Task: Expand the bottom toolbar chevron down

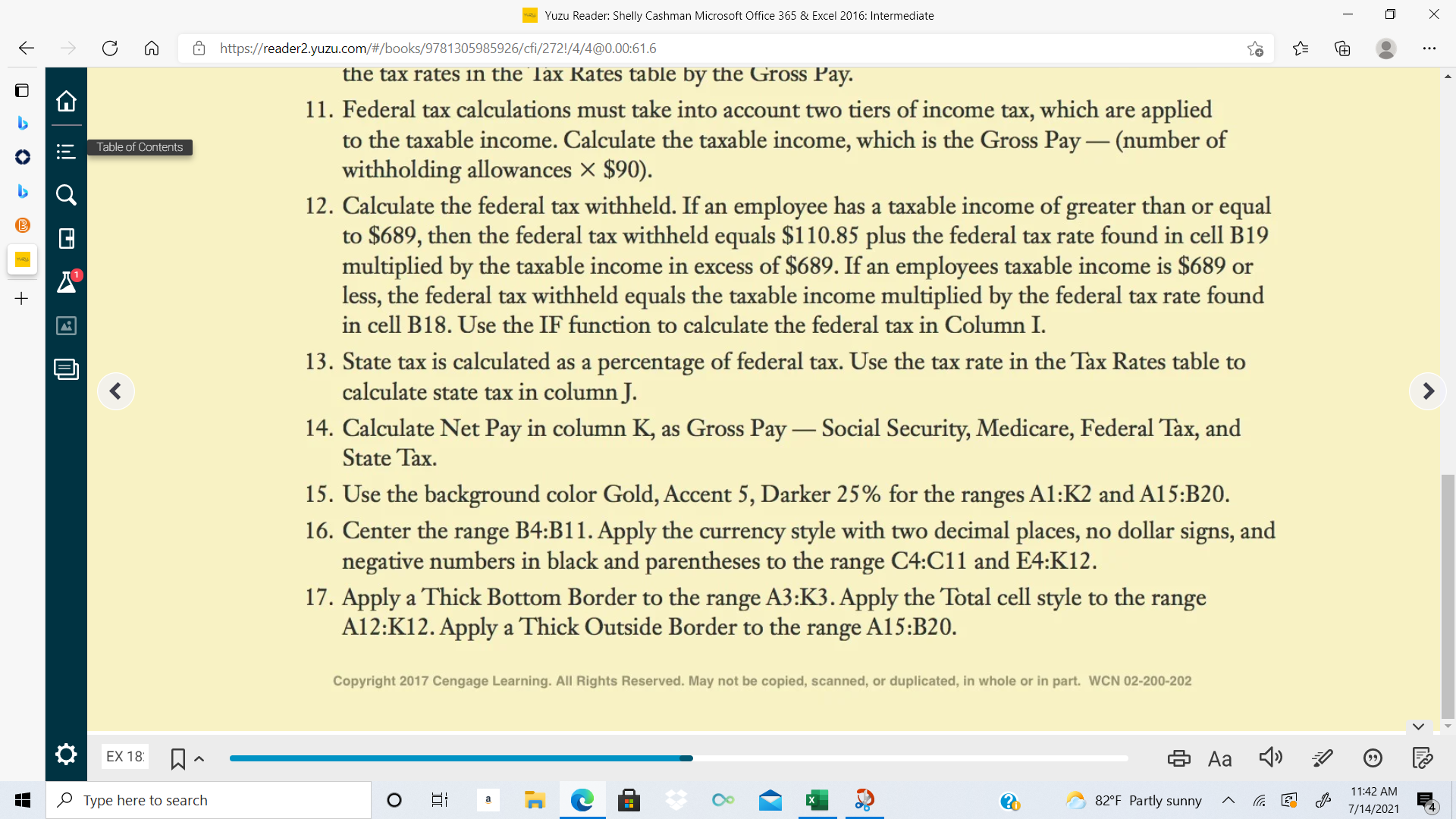Action: point(1419,726)
